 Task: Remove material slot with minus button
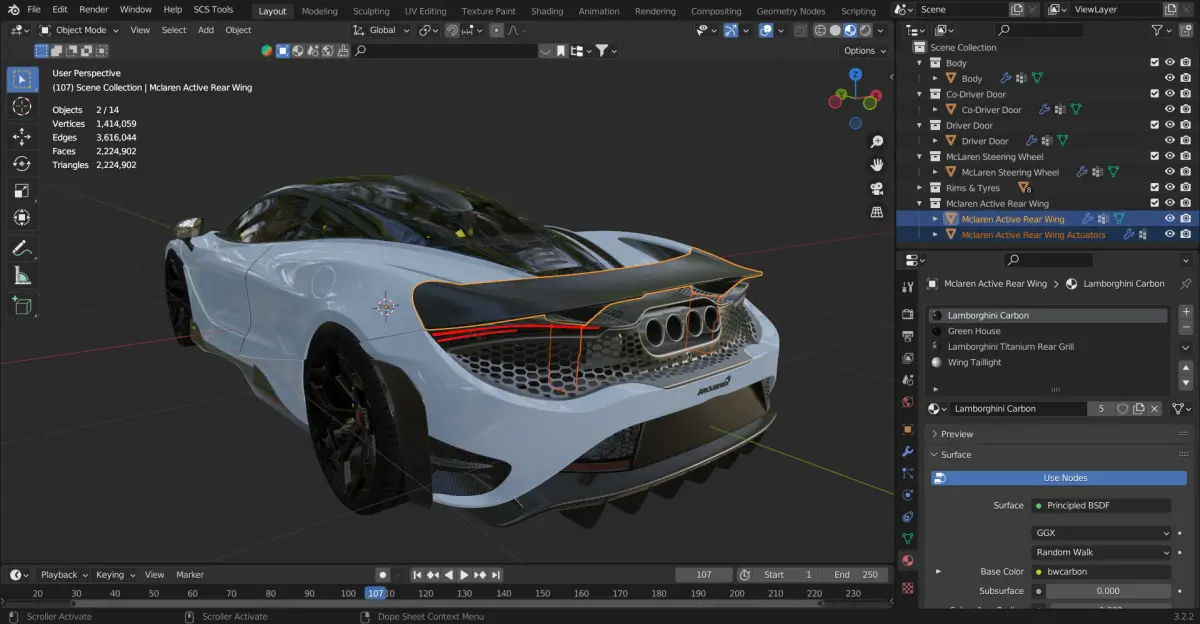click(1186, 327)
